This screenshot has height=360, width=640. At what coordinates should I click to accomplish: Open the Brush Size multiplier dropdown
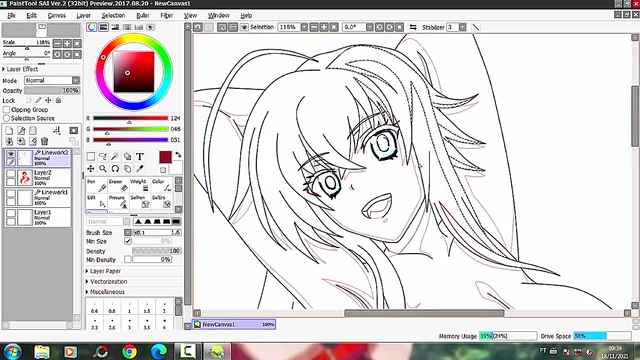coord(128,232)
